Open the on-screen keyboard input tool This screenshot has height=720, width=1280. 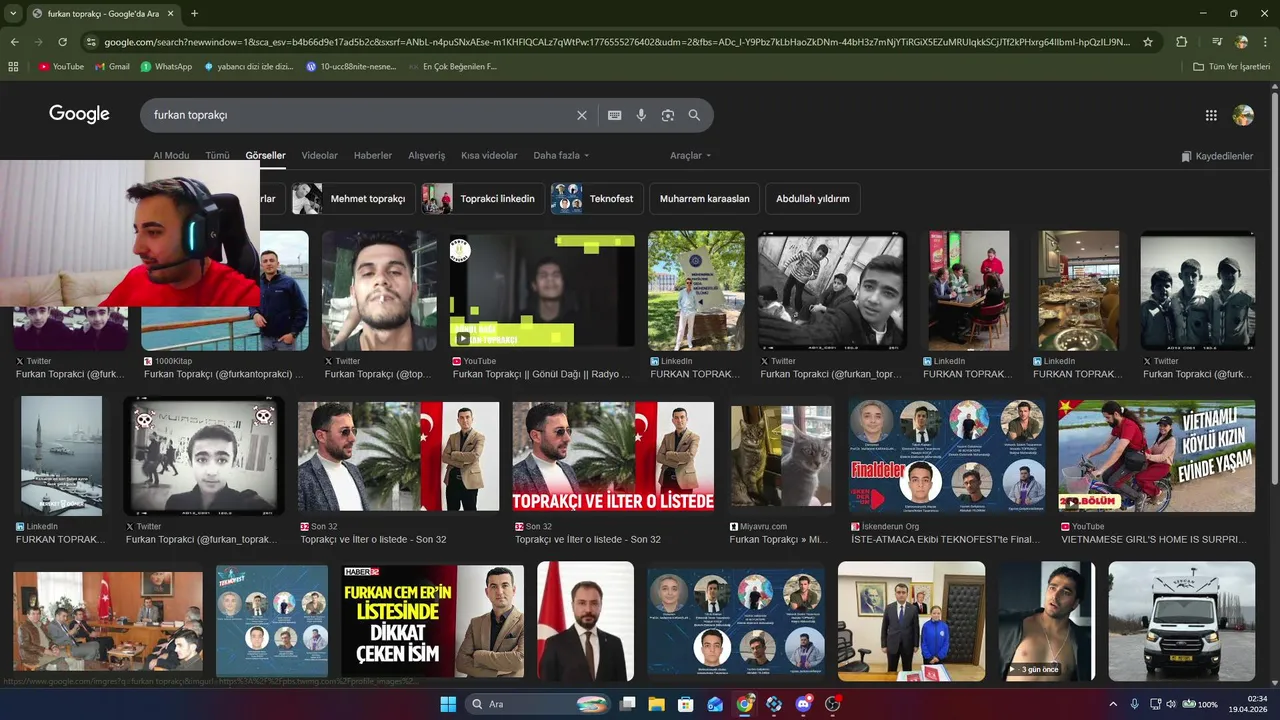pyautogui.click(x=615, y=115)
